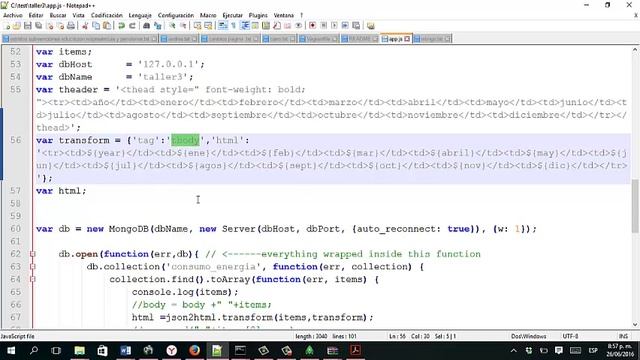The width and height of the screenshot is (640, 360).
Task: Open Firefox from the taskbar
Action: click(194, 350)
